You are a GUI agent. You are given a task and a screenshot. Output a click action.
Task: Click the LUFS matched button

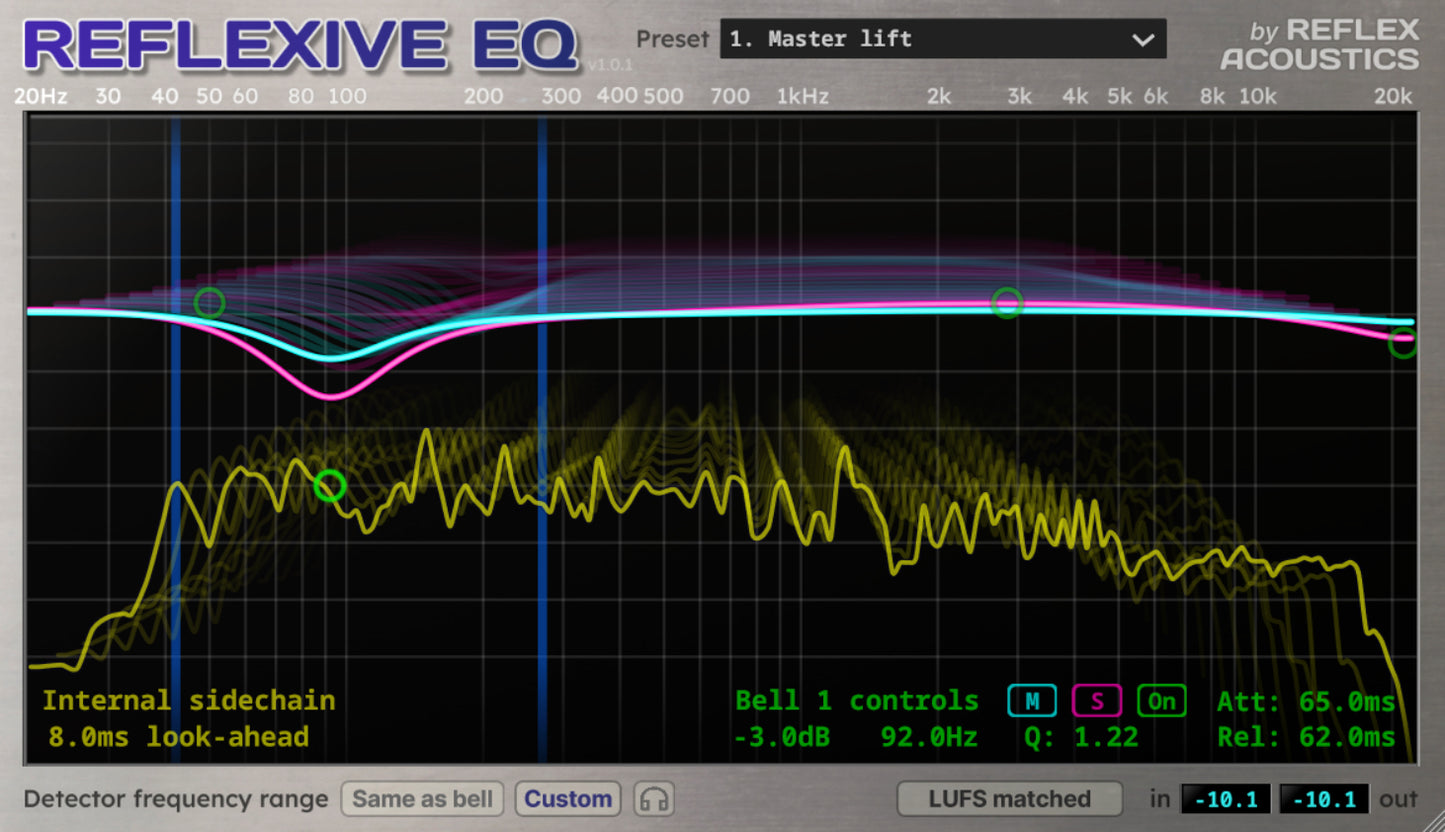(1009, 799)
